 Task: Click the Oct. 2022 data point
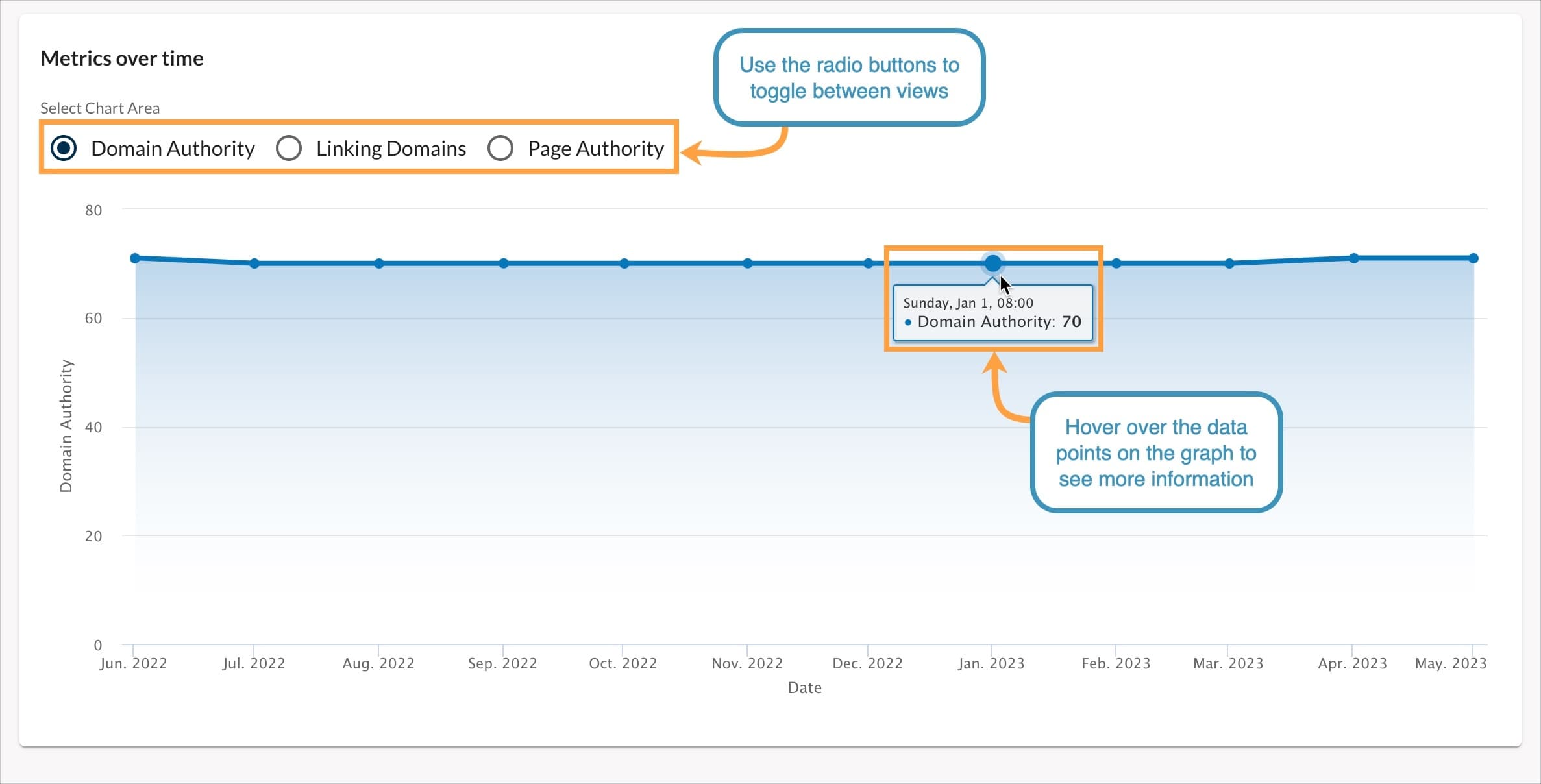point(623,263)
